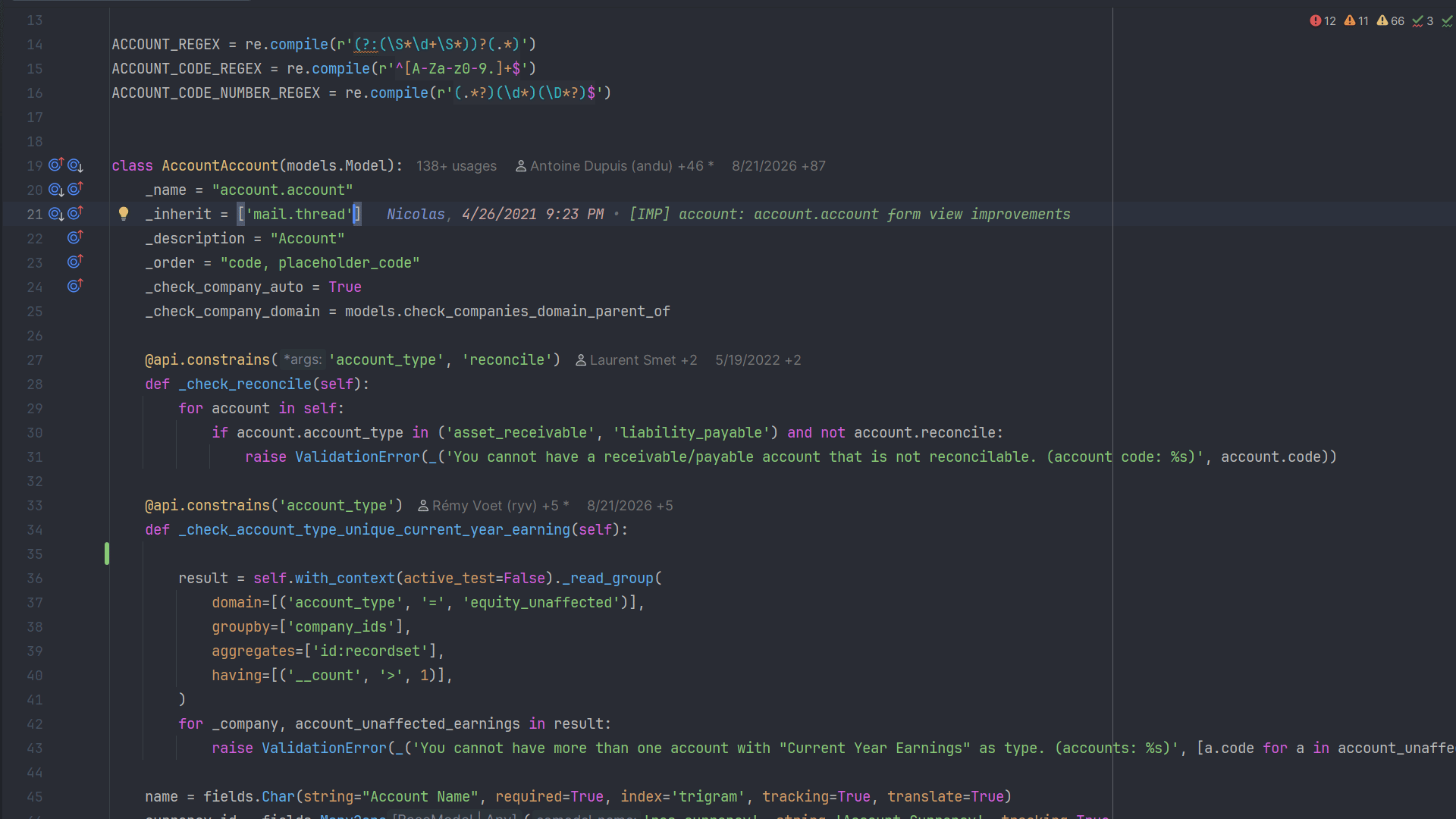The width and height of the screenshot is (1456, 819).
Task: Click the overriding (up arrow) gutter icon on line 21
Action: point(75,213)
